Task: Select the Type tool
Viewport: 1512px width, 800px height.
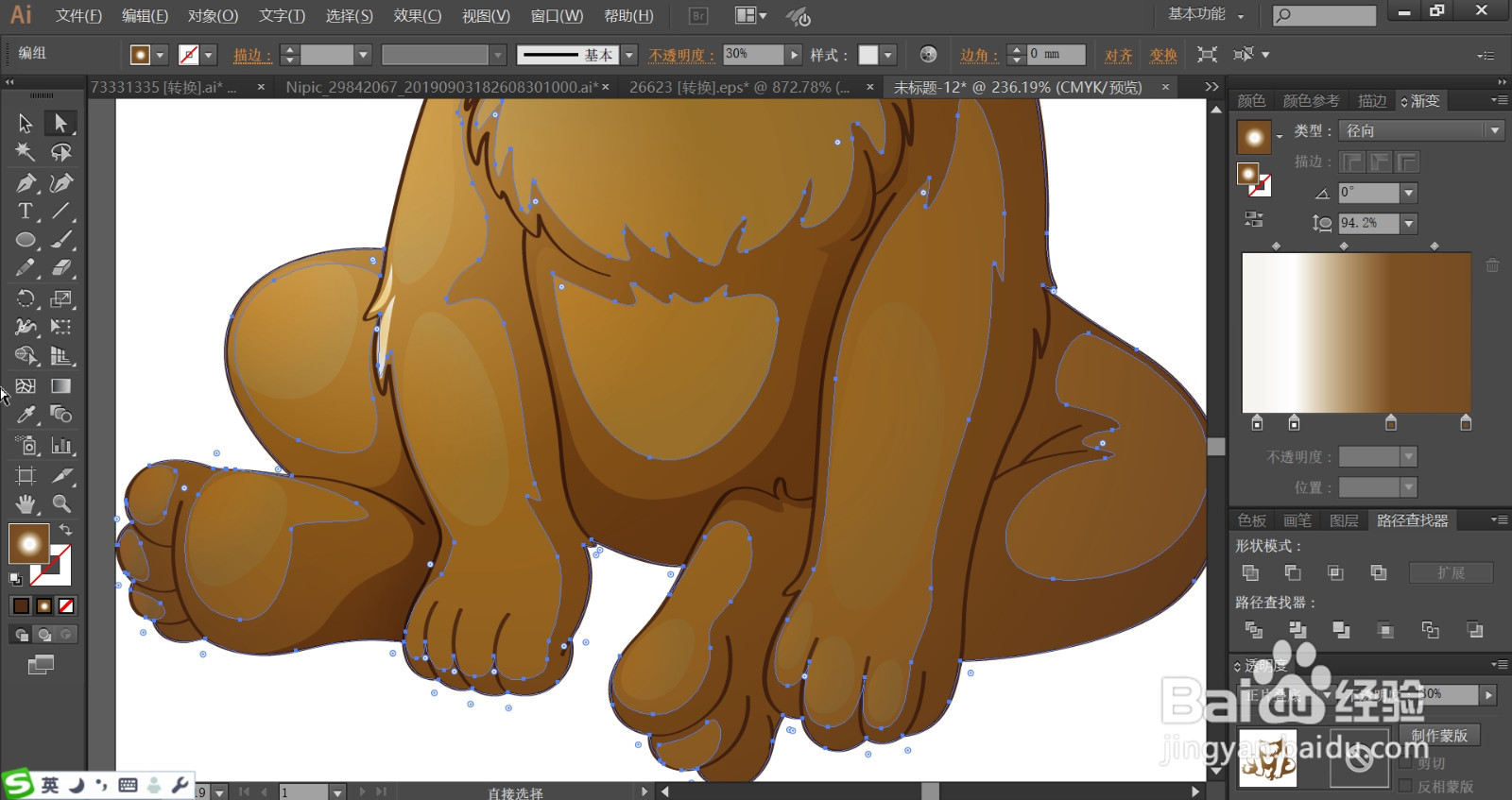Action: tap(26, 212)
